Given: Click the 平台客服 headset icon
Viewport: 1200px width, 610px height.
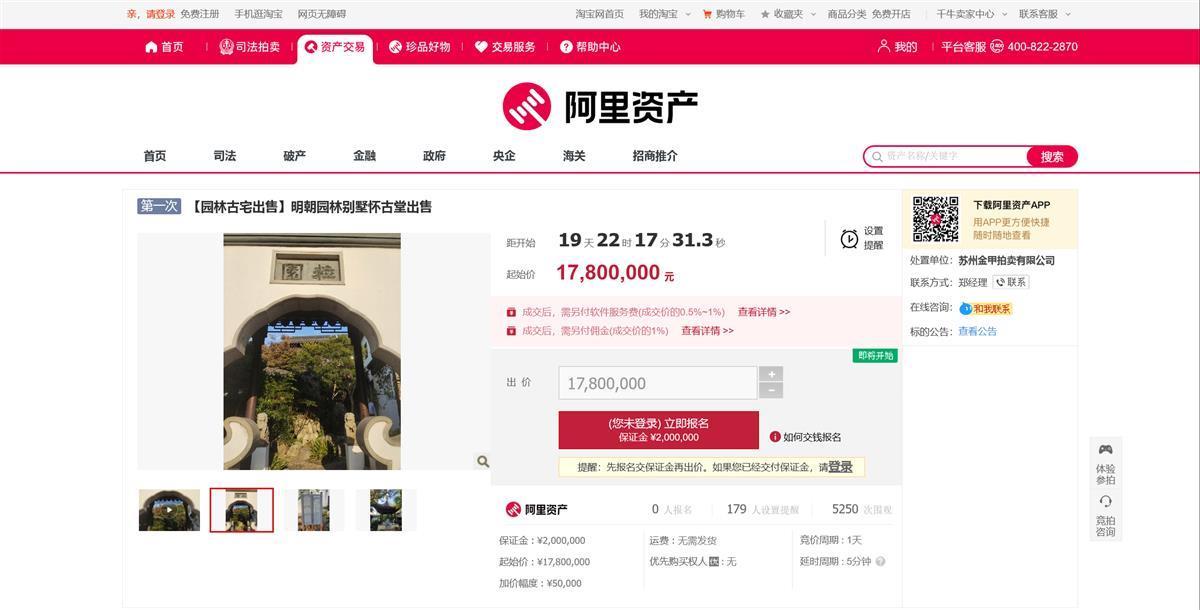Looking at the screenshot, I should [x=997, y=47].
